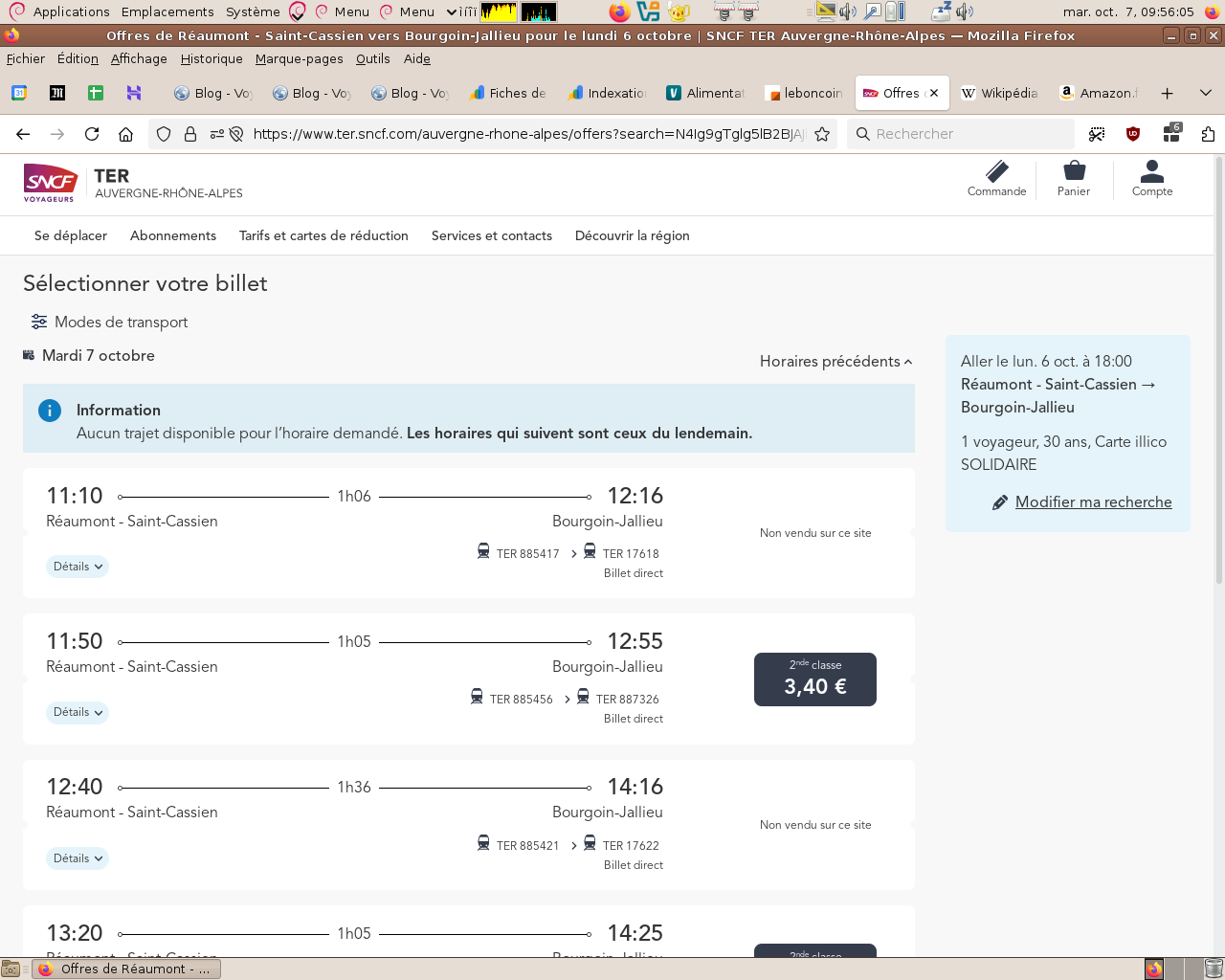Viewport: 1225px width, 980px height.
Task: Expand Détails for the 12:40 train
Action: 78,858
